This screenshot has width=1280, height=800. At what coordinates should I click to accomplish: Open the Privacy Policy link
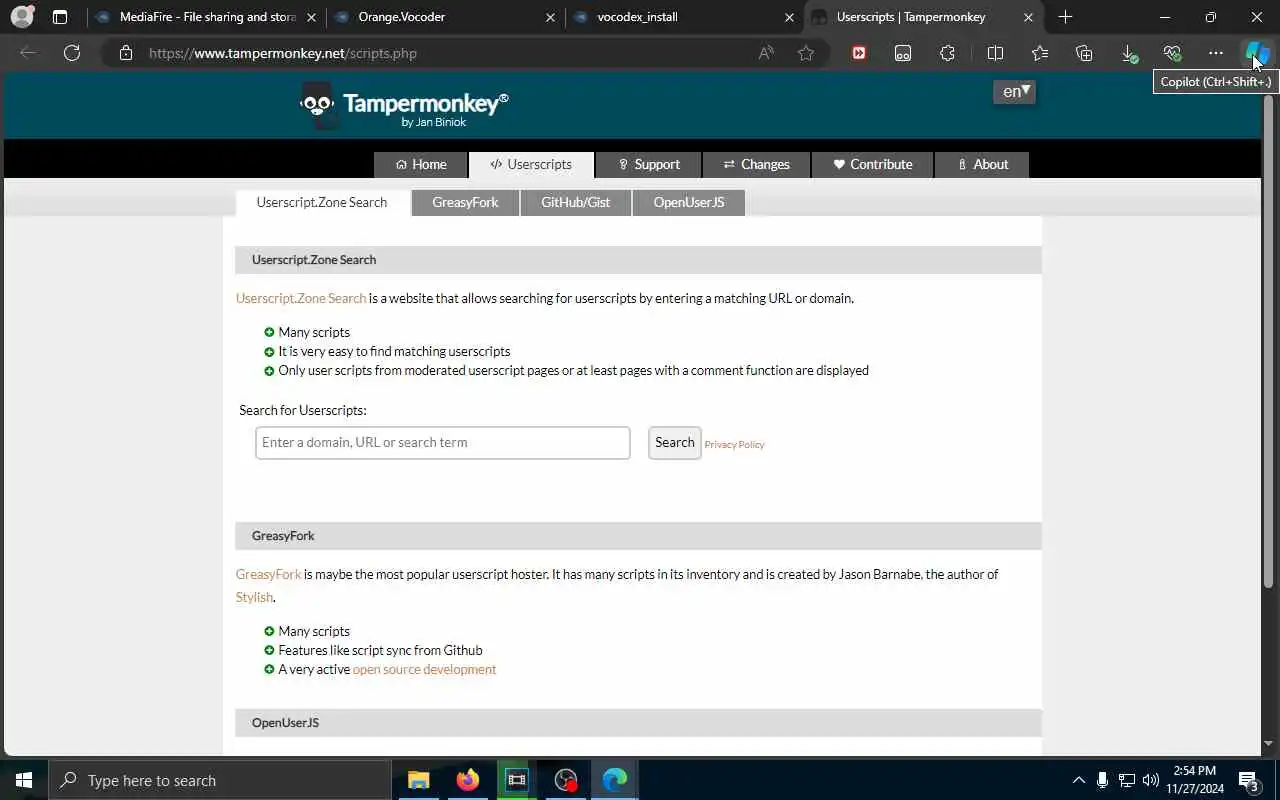pyautogui.click(x=734, y=445)
